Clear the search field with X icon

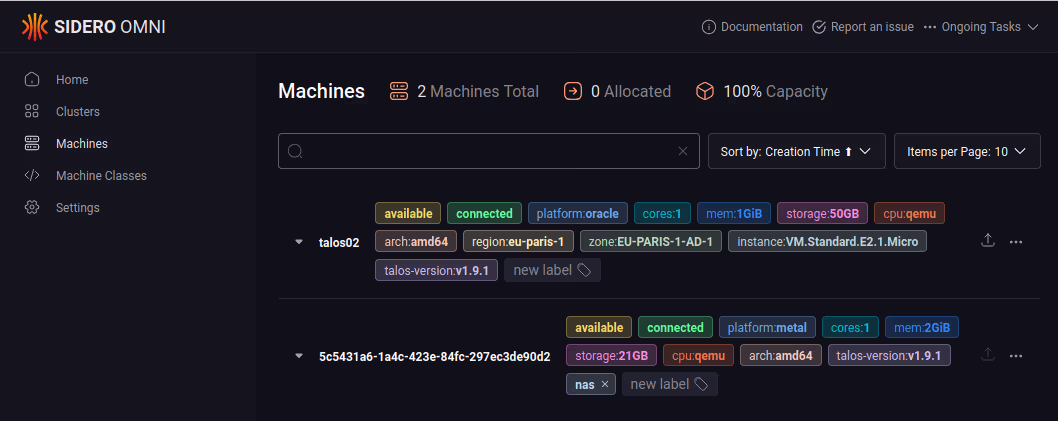pos(683,151)
